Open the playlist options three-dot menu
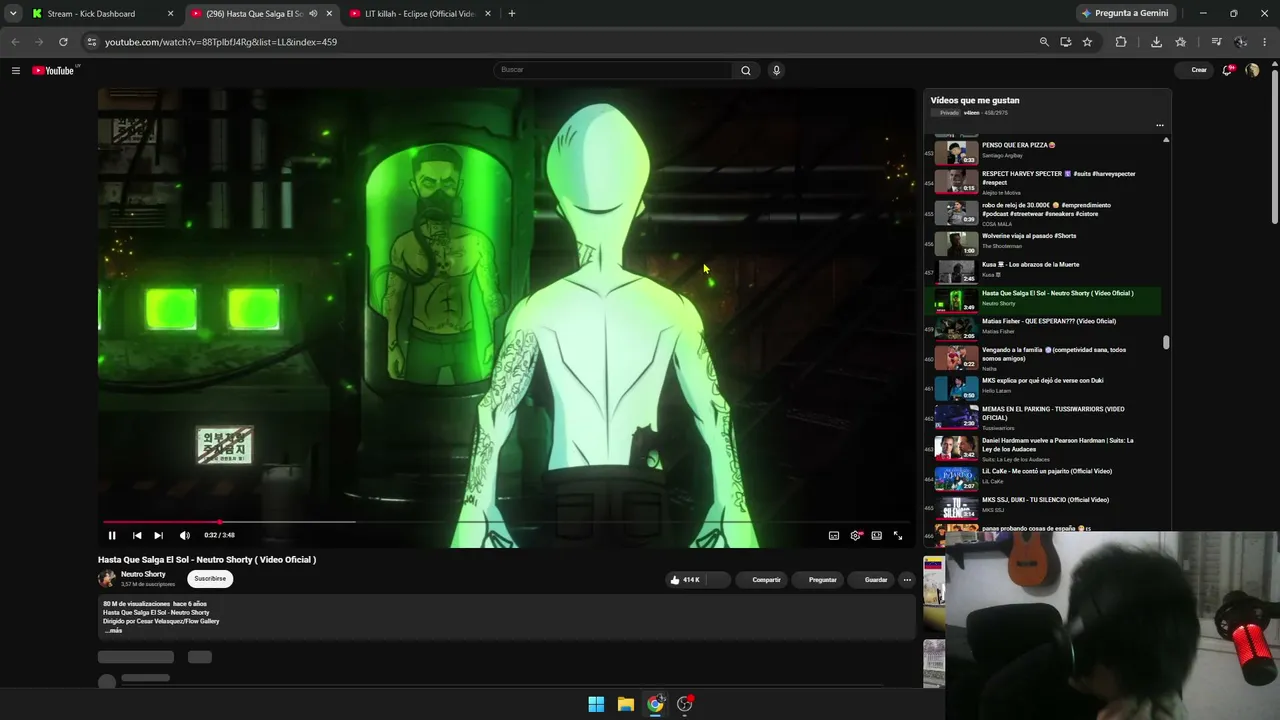The width and height of the screenshot is (1280, 720). click(1160, 125)
